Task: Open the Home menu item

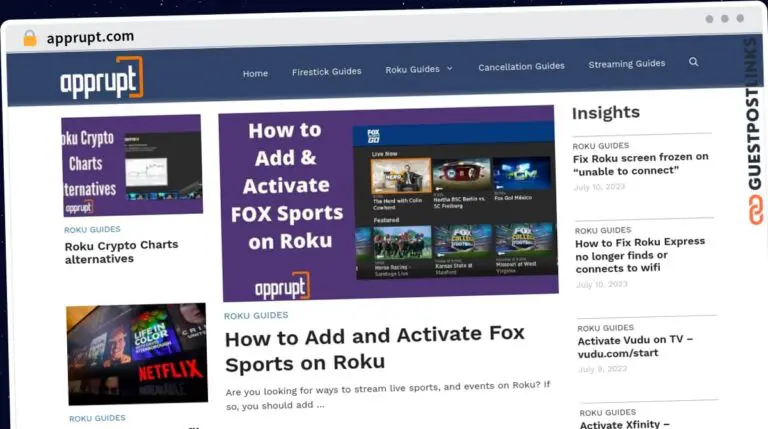Action: [255, 73]
